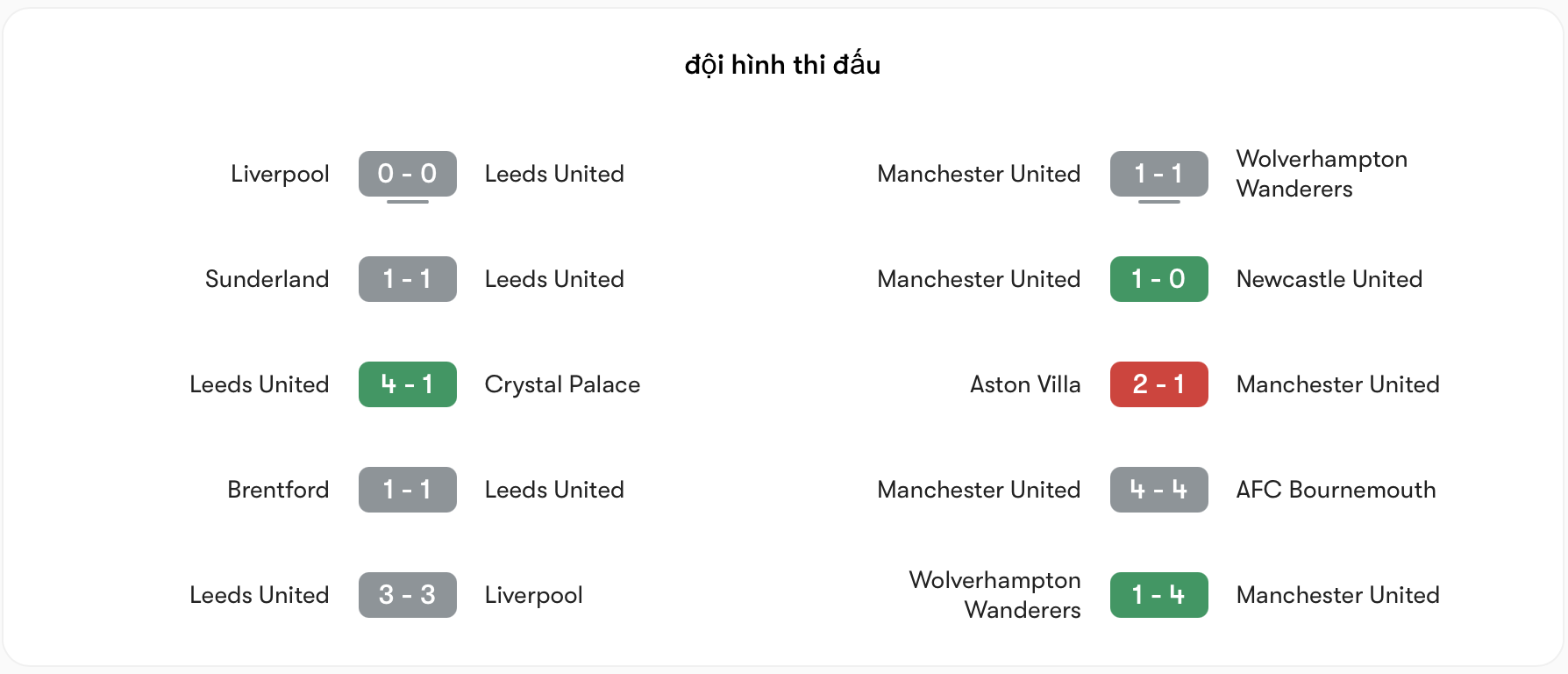Open the Brentford 1-1 Leeds result pill
The height and width of the screenshot is (674, 1568).
click(x=407, y=490)
